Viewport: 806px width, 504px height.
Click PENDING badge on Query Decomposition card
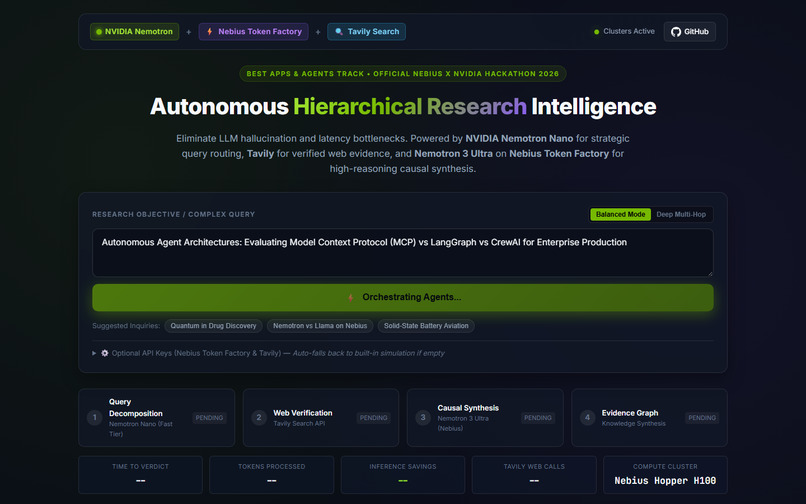point(209,418)
